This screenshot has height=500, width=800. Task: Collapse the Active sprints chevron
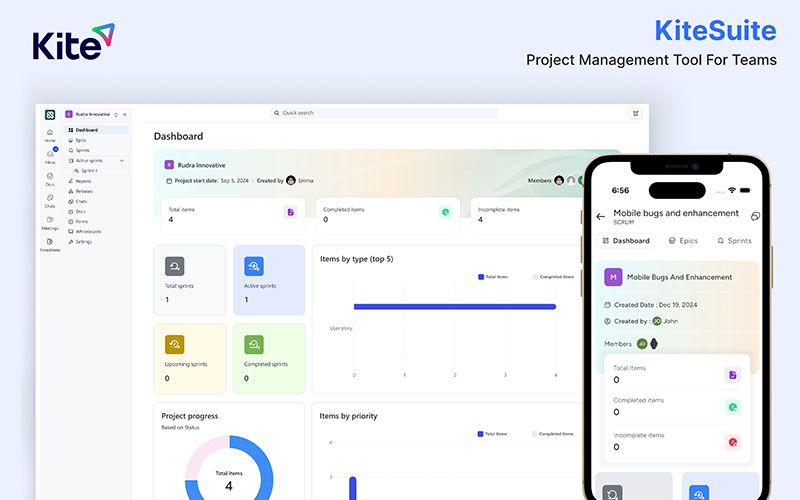(x=122, y=161)
